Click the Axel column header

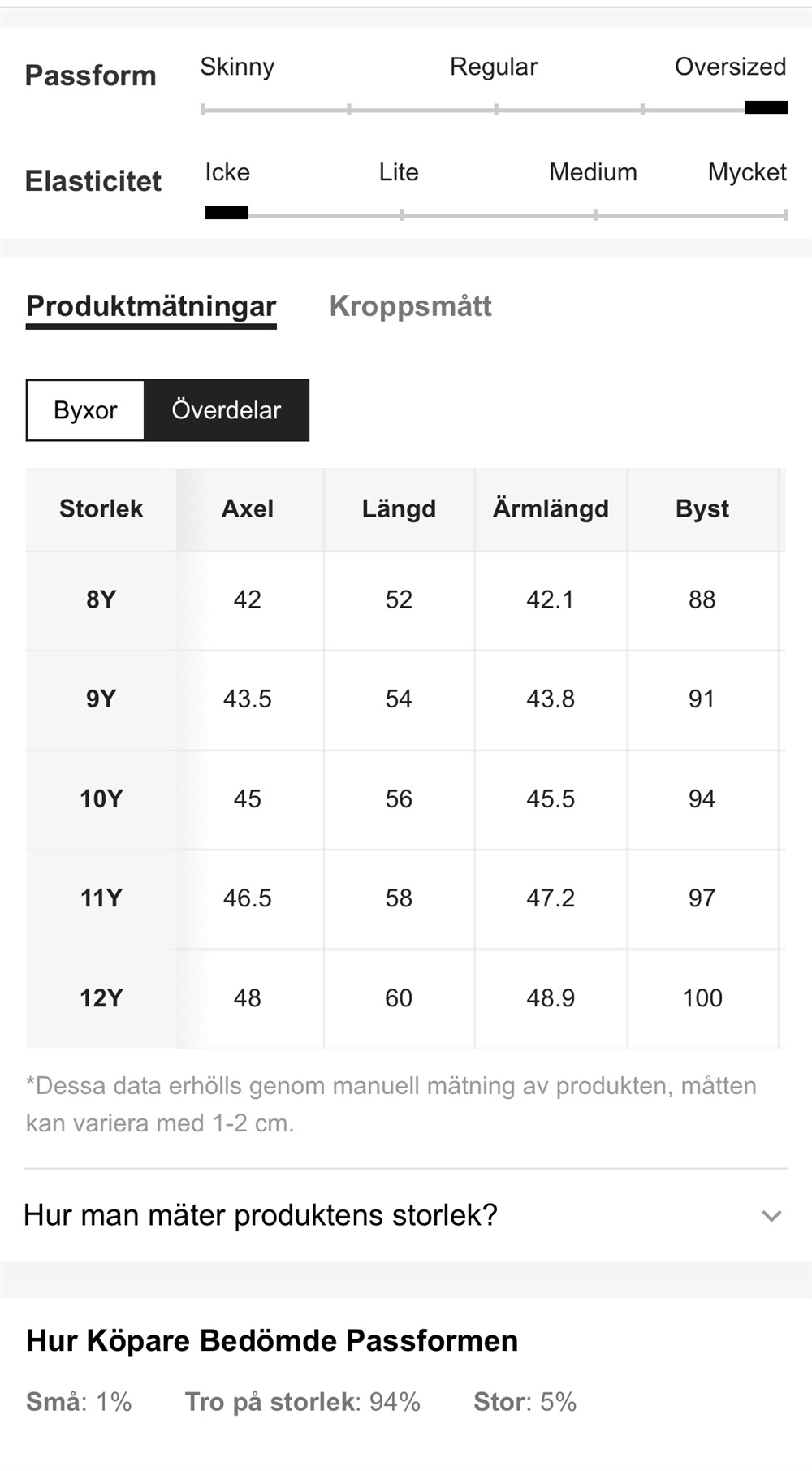(248, 509)
